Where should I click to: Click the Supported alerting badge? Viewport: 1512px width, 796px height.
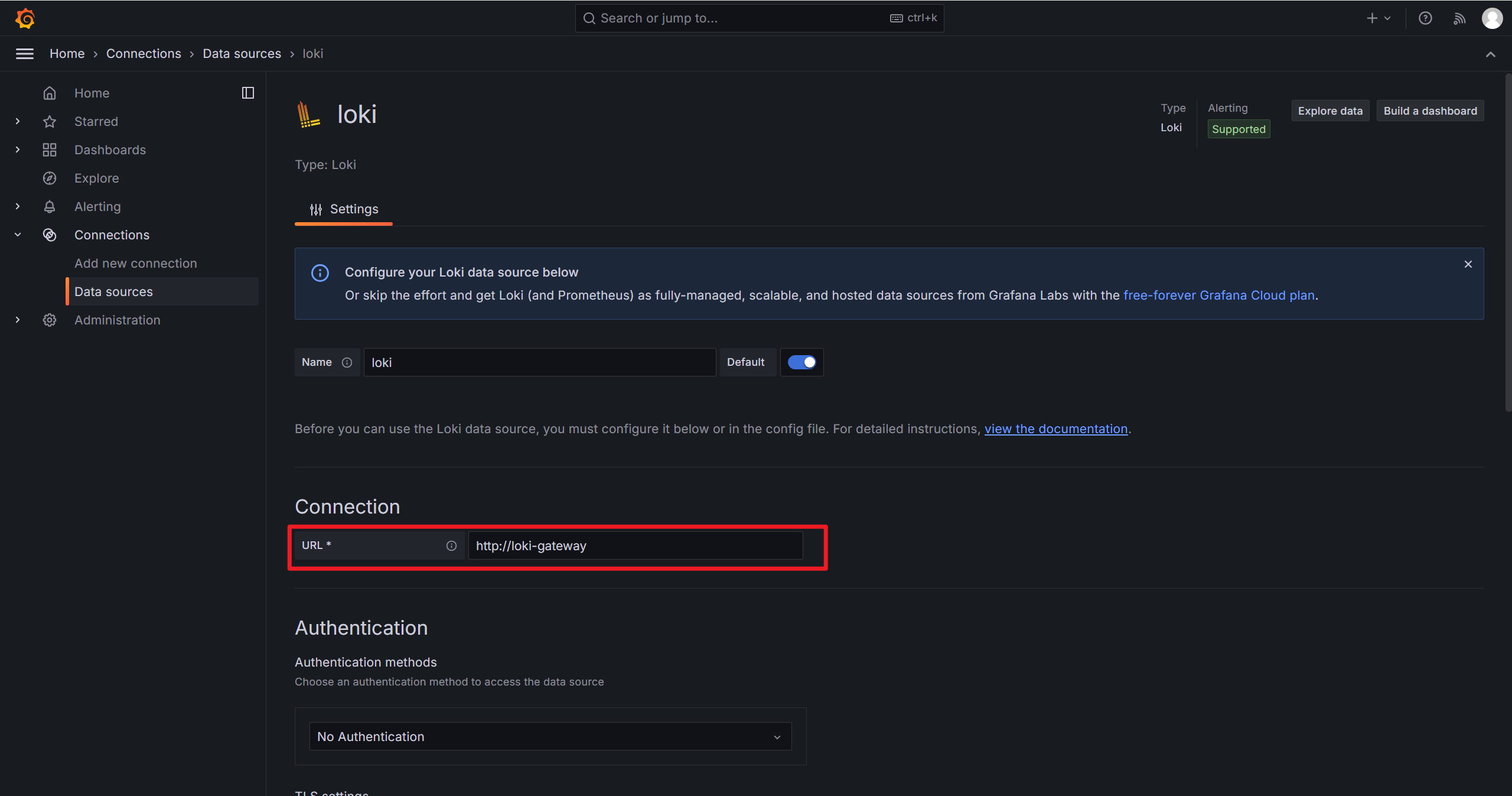[1239, 129]
